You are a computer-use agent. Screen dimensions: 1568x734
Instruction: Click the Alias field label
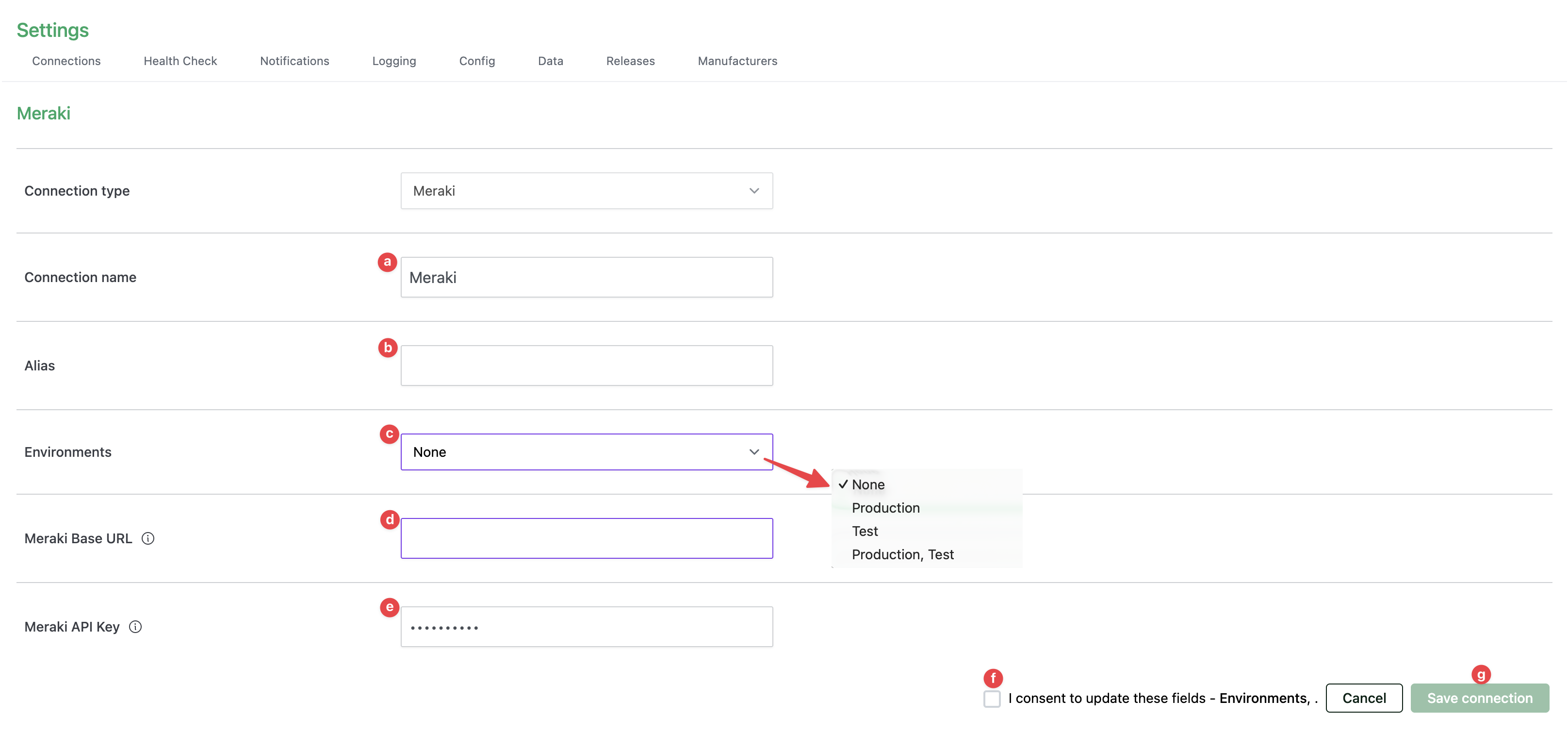click(x=40, y=366)
